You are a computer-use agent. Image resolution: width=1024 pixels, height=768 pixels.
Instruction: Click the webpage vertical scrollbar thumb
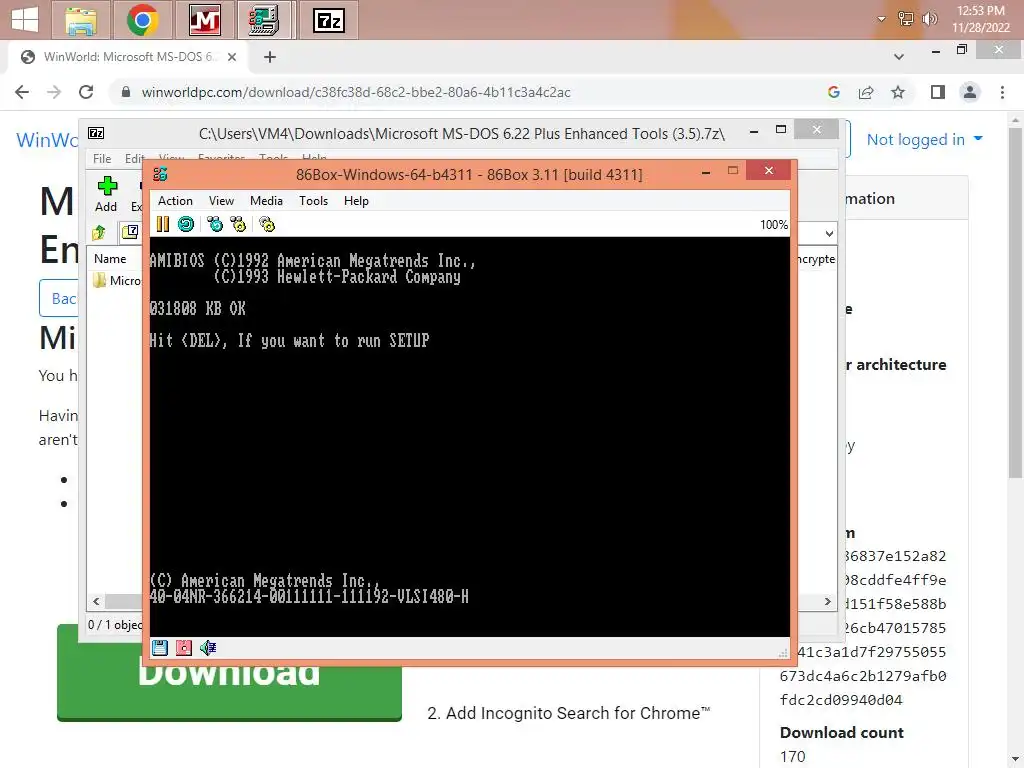click(1015, 304)
